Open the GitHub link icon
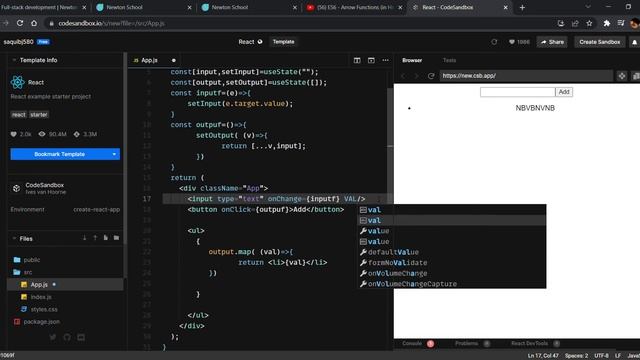640x360 pixels. 67,337
